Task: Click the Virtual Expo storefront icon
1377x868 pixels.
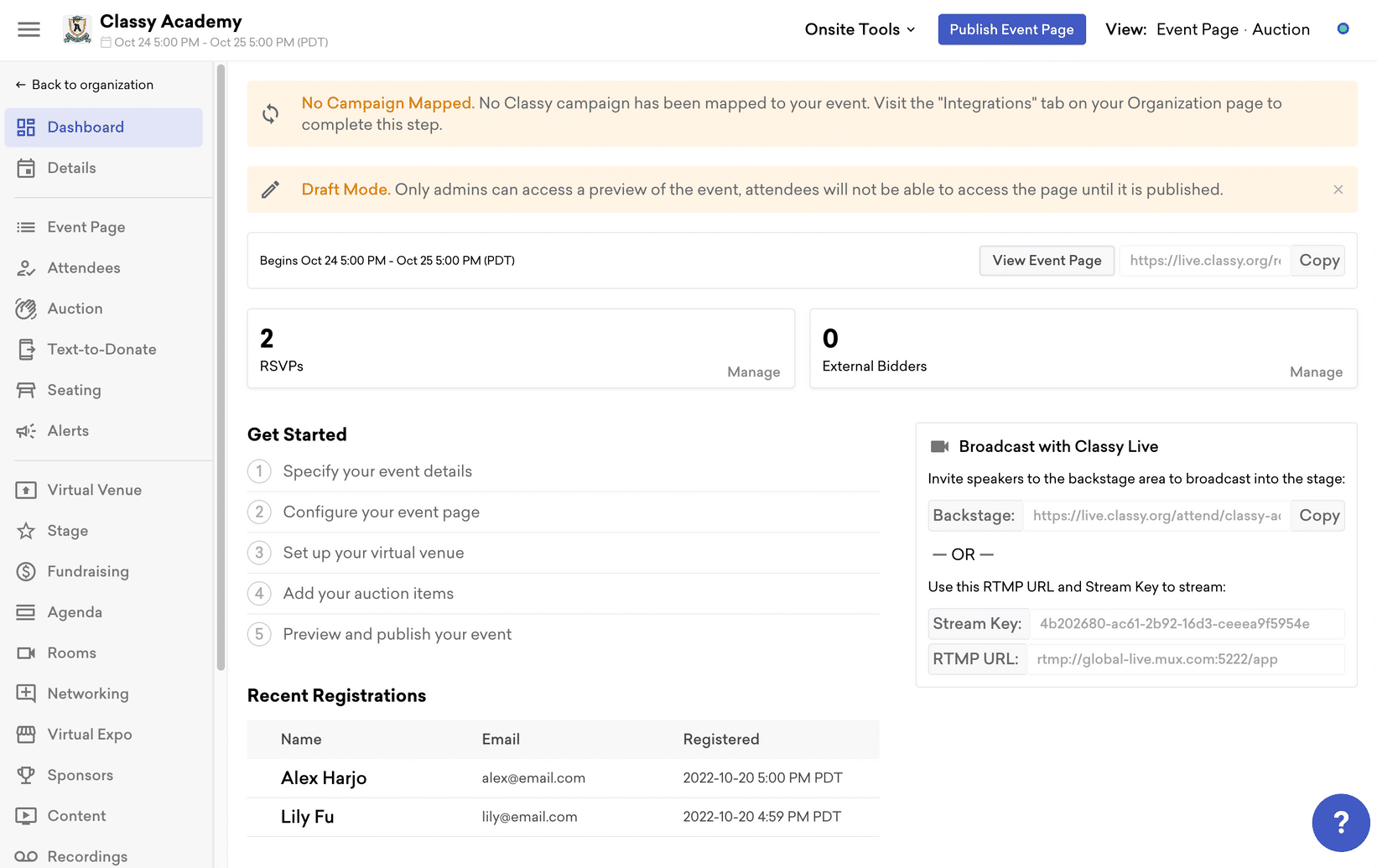Action: coord(26,735)
